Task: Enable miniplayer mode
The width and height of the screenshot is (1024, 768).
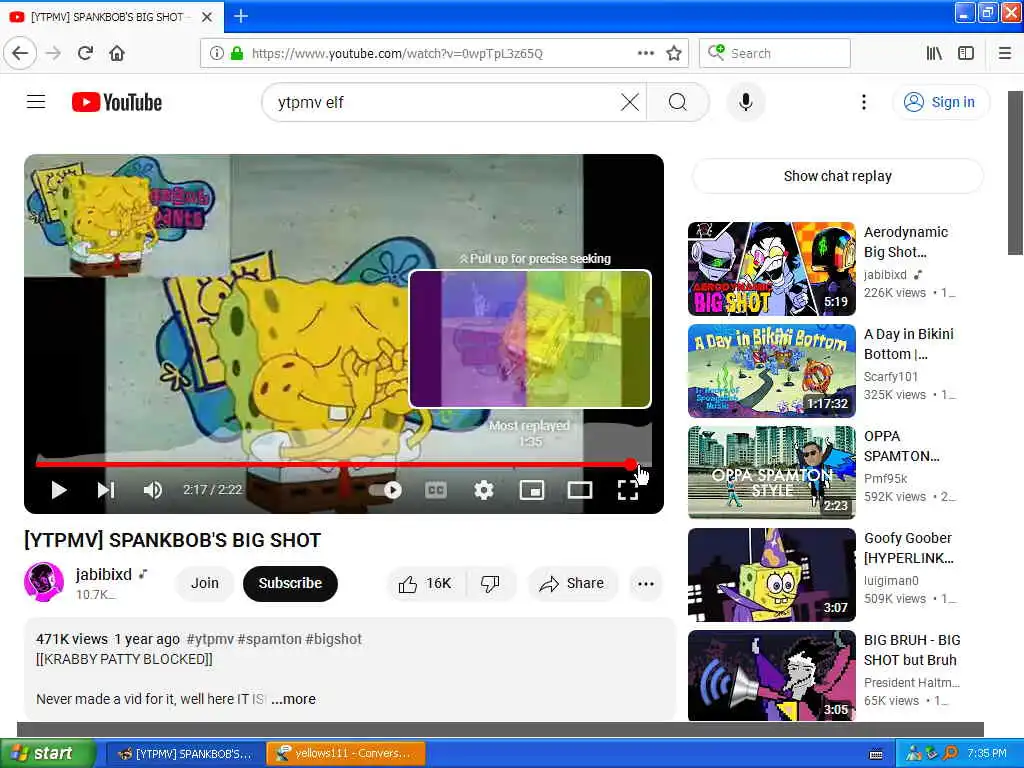Action: (532, 490)
